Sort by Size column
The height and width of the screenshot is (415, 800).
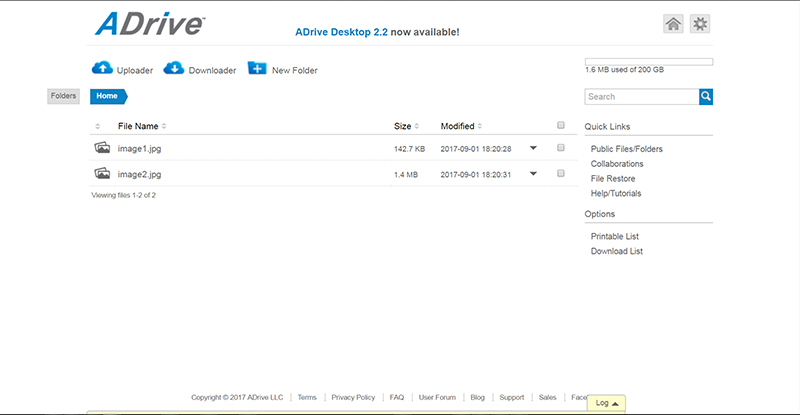(406, 126)
